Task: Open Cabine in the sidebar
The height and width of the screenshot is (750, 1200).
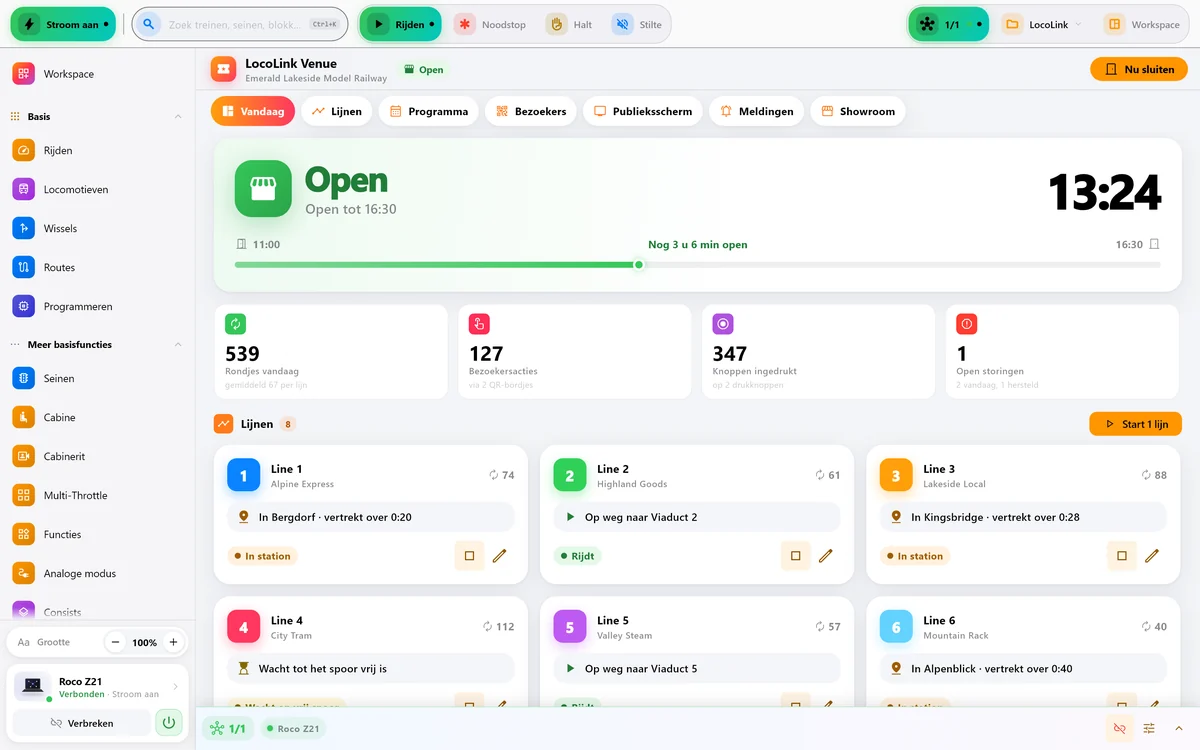Action: point(97,417)
